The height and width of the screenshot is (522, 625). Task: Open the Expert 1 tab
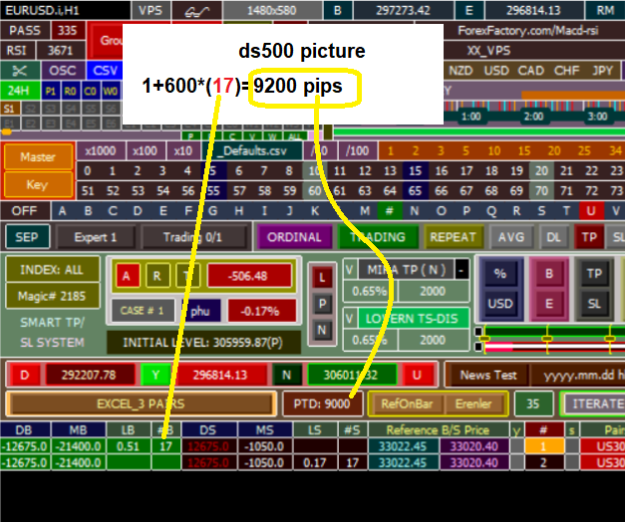pyautogui.click(x=95, y=237)
